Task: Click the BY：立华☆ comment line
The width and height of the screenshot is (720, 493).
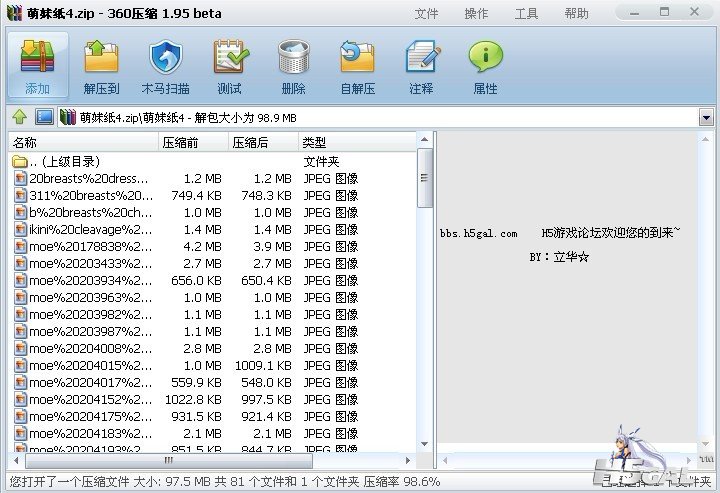Action: pos(559,257)
